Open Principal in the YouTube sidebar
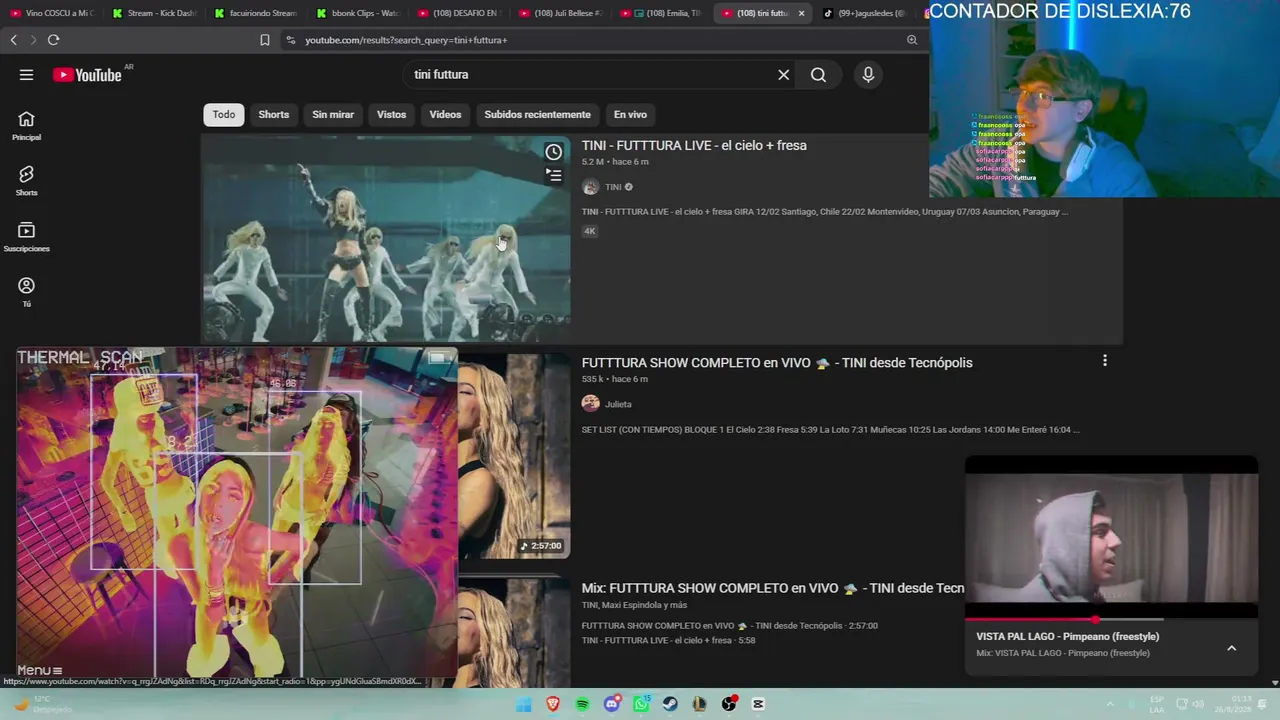Image resolution: width=1280 pixels, height=720 pixels. [26, 126]
